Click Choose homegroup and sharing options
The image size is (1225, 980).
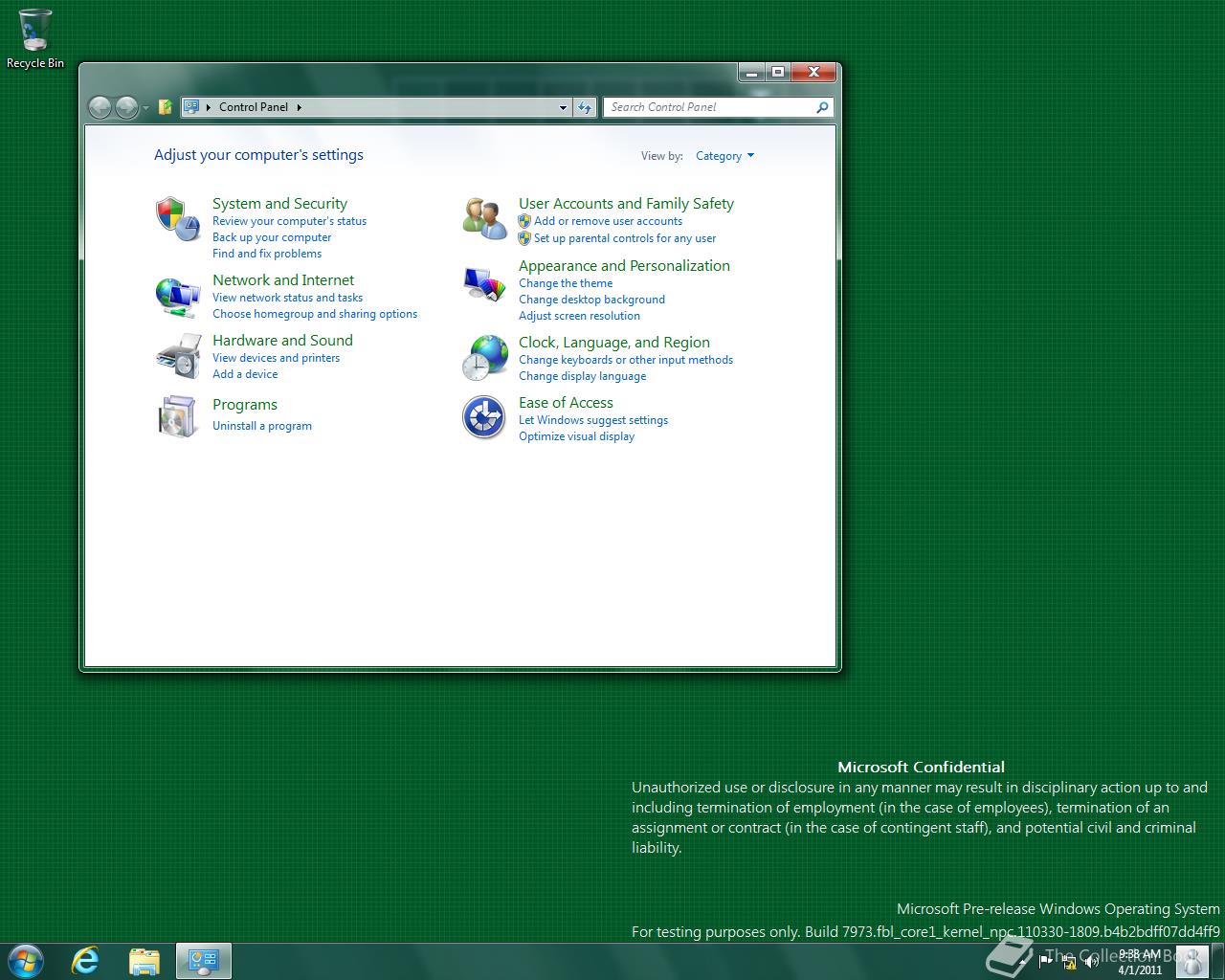click(x=315, y=314)
